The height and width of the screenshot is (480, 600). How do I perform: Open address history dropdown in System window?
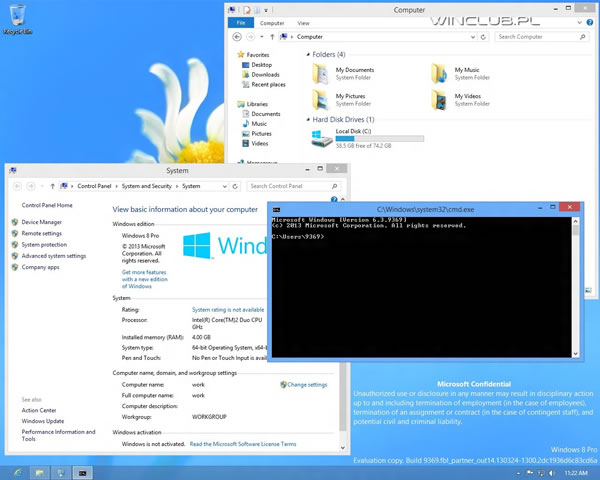pos(225,186)
